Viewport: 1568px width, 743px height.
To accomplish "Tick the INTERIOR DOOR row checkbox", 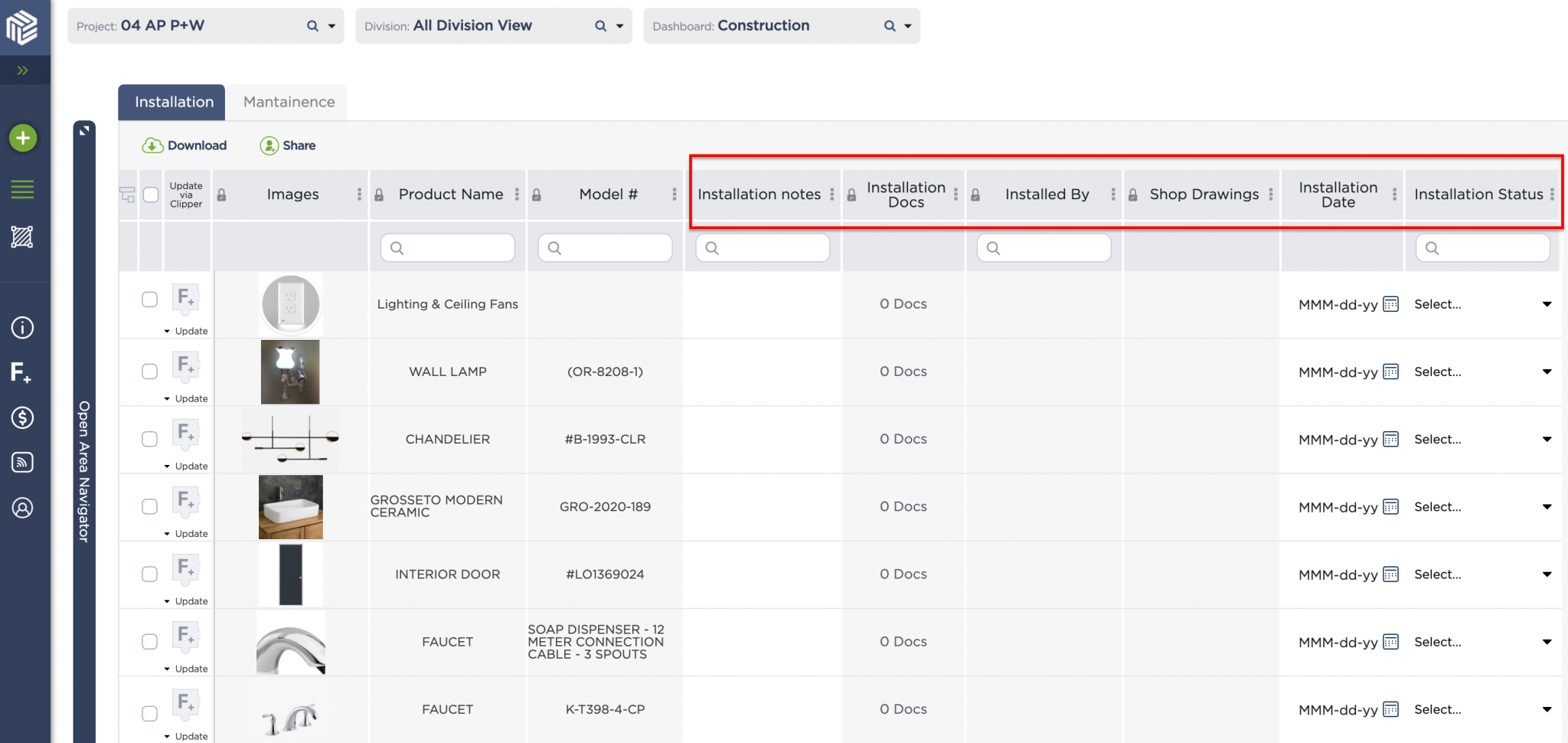I will 150,574.
